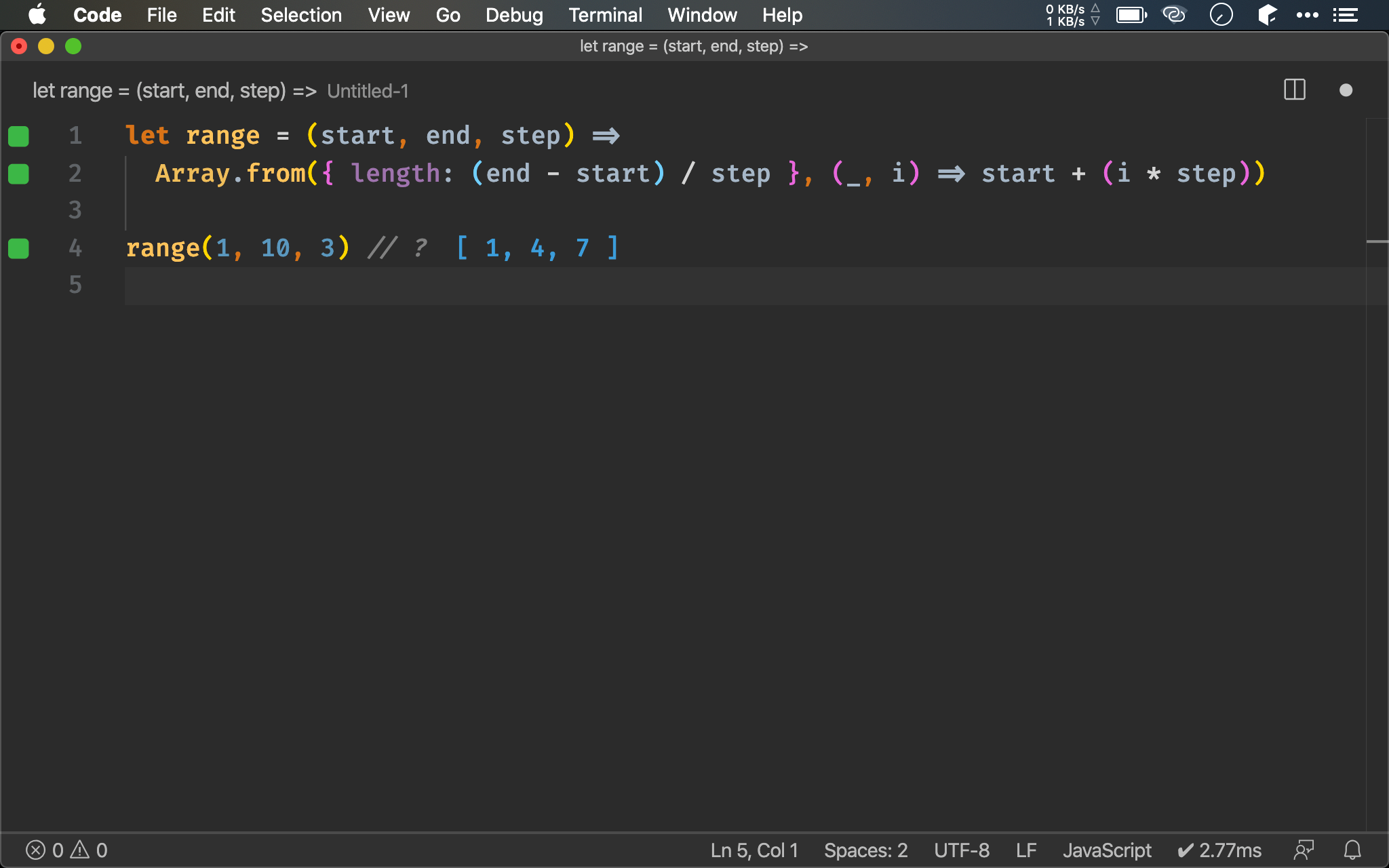Image resolution: width=1389 pixels, height=868 pixels.
Task: Click the split editor icon
Action: click(1294, 90)
